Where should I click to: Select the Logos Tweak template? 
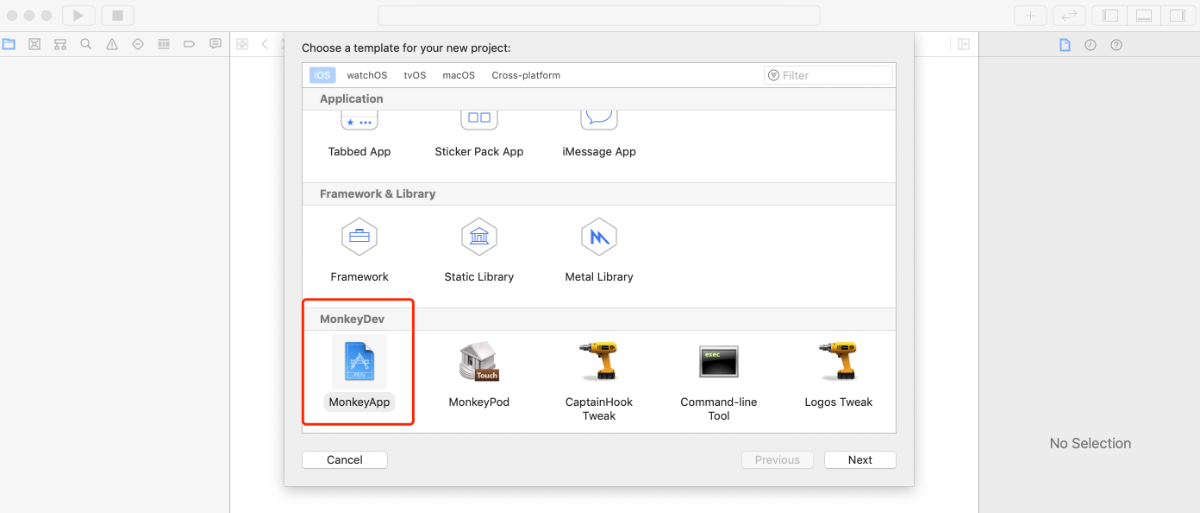[x=838, y=362]
